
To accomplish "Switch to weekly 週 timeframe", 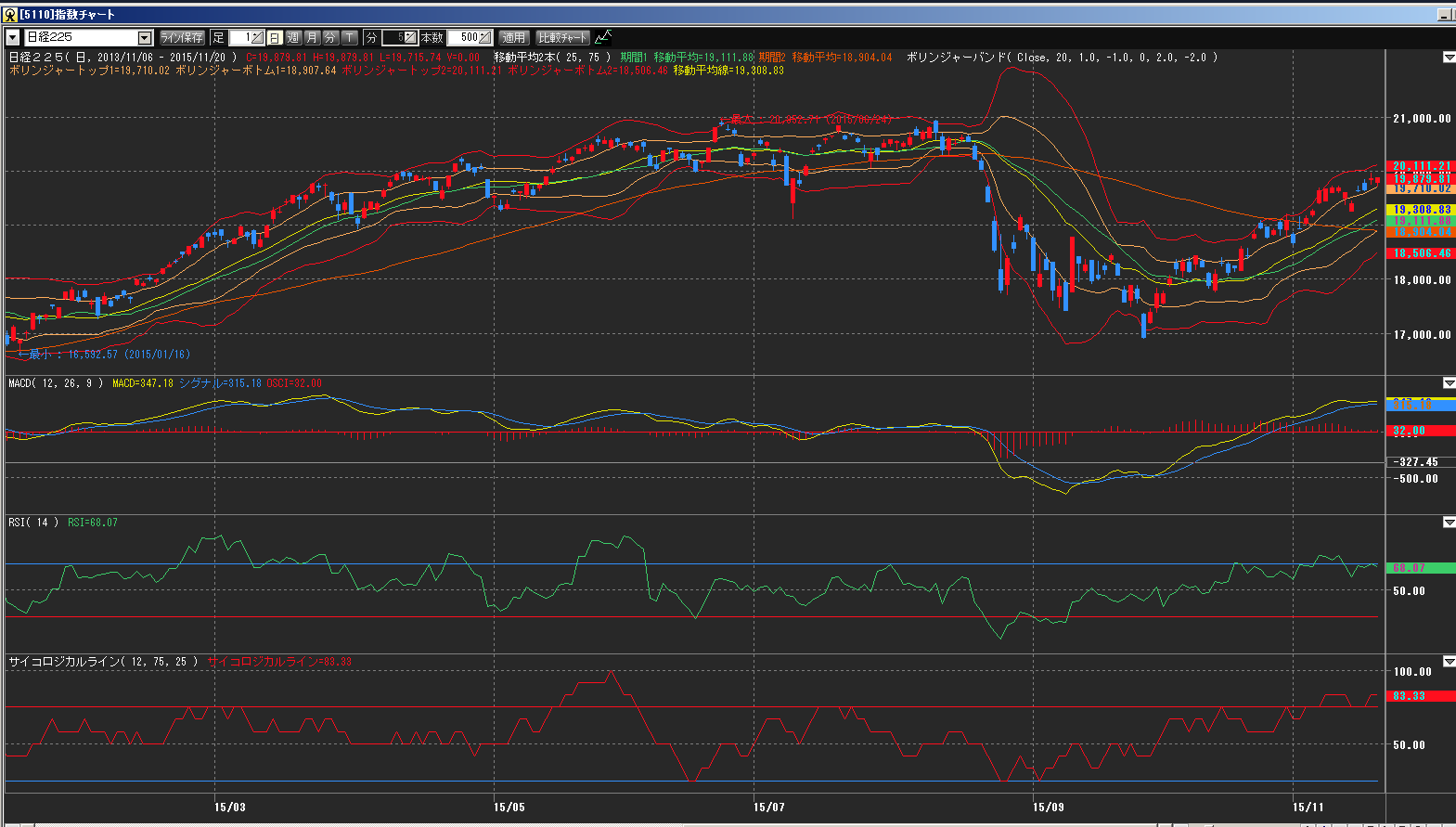I will [293, 37].
